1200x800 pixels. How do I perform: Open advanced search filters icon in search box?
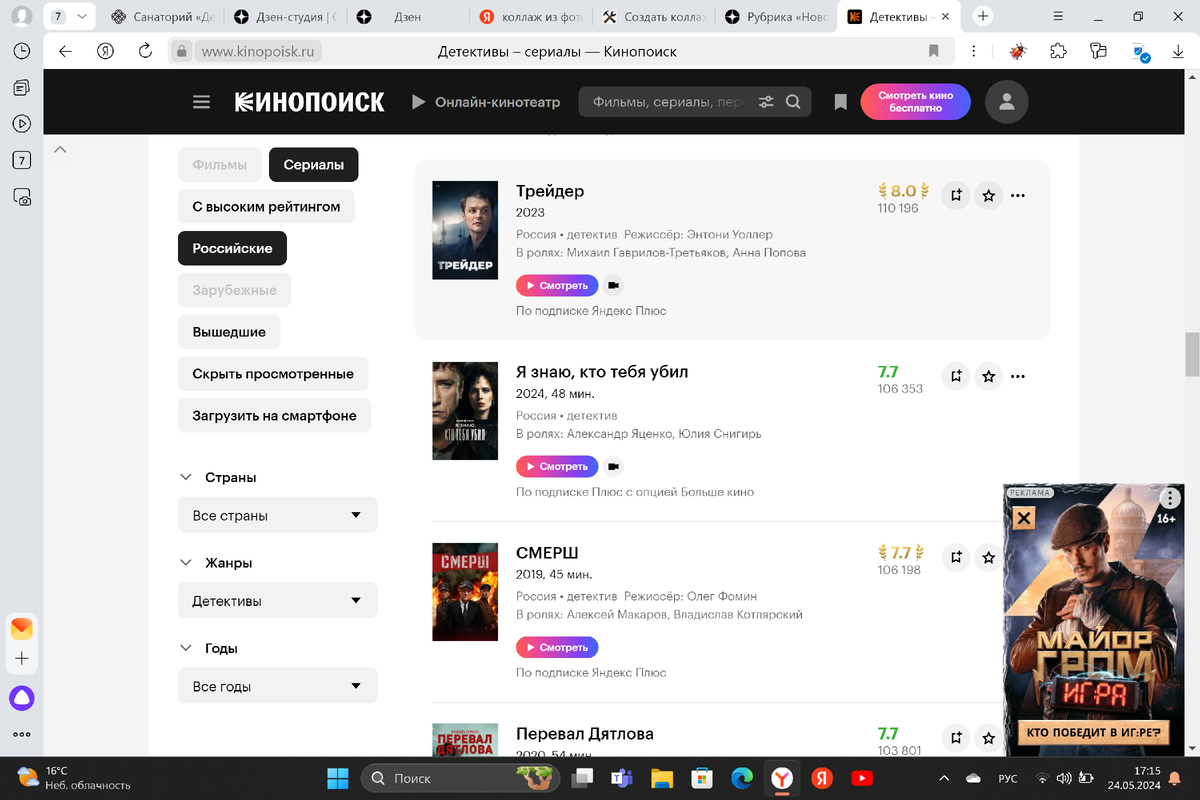pyautogui.click(x=767, y=102)
